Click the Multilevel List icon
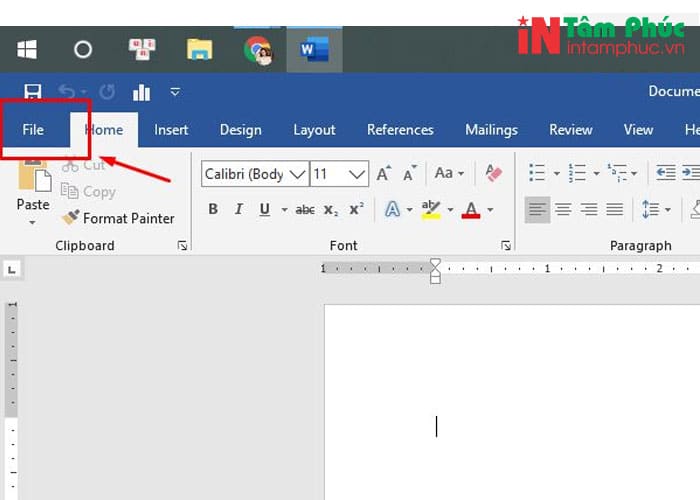The image size is (700, 500). click(x=617, y=173)
